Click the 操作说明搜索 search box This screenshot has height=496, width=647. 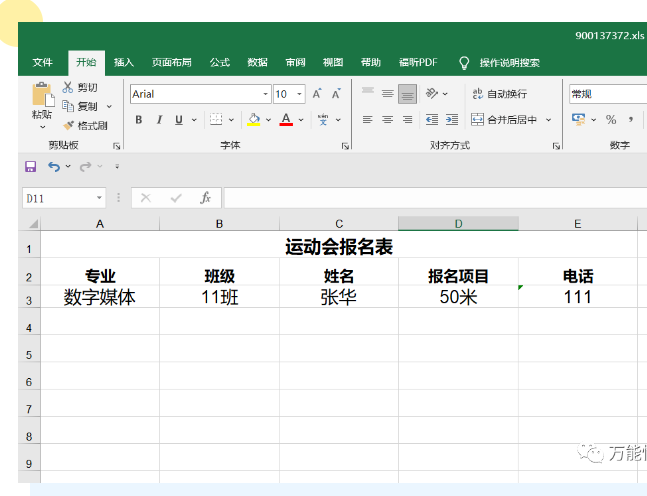(x=510, y=63)
